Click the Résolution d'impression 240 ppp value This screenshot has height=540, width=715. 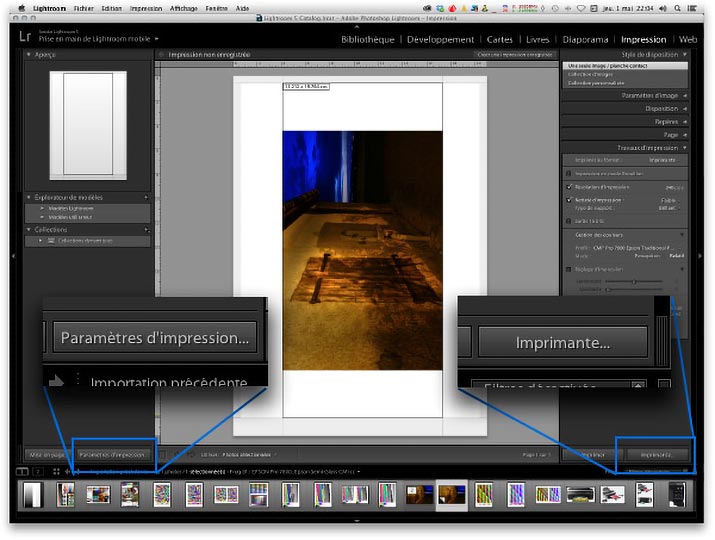pyautogui.click(x=674, y=187)
